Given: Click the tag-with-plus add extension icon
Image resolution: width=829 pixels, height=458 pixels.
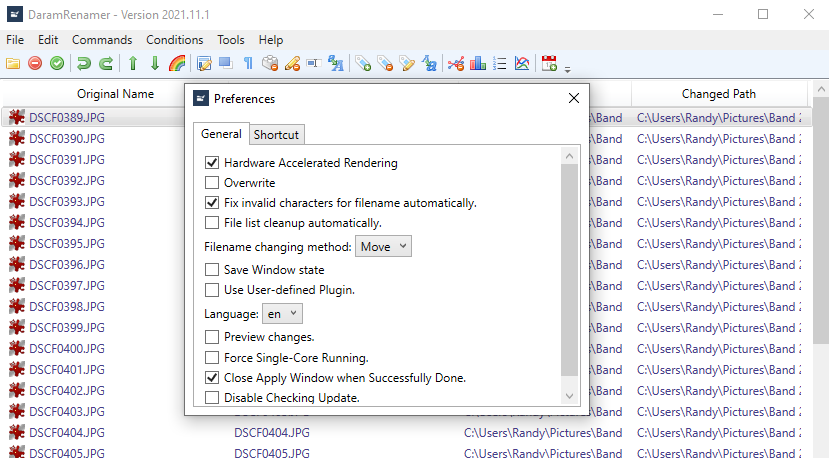Looking at the screenshot, I should [363, 64].
